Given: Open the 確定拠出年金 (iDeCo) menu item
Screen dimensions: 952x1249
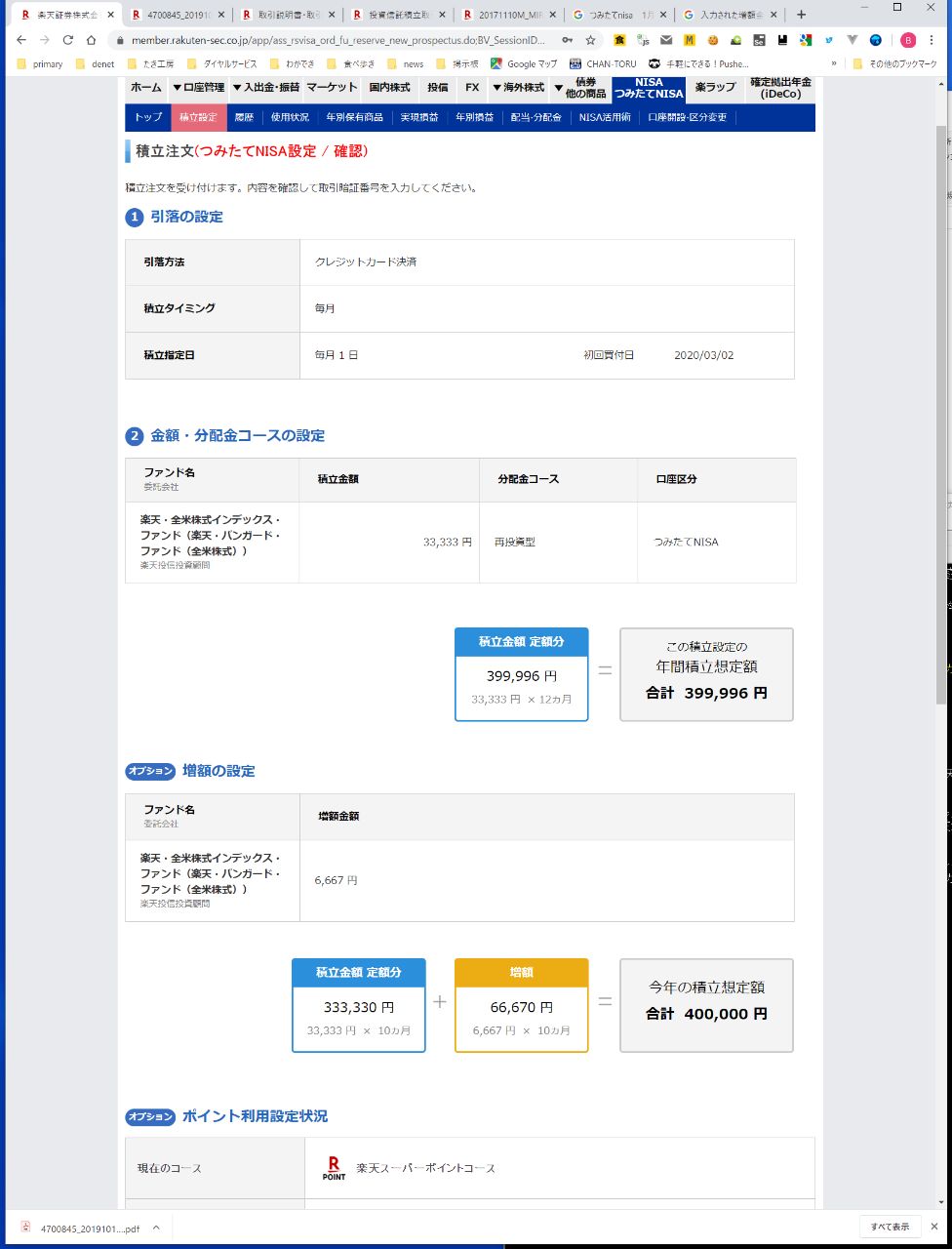Looking at the screenshot, I should 780,87.
